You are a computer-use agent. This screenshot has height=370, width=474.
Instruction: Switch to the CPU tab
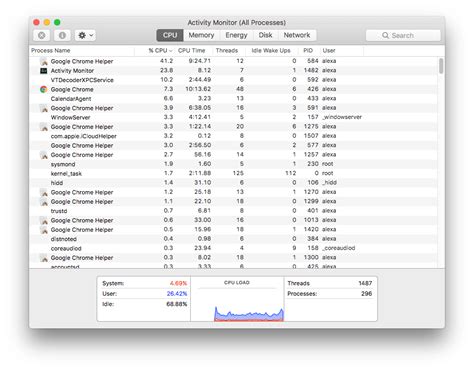[170, 35]
